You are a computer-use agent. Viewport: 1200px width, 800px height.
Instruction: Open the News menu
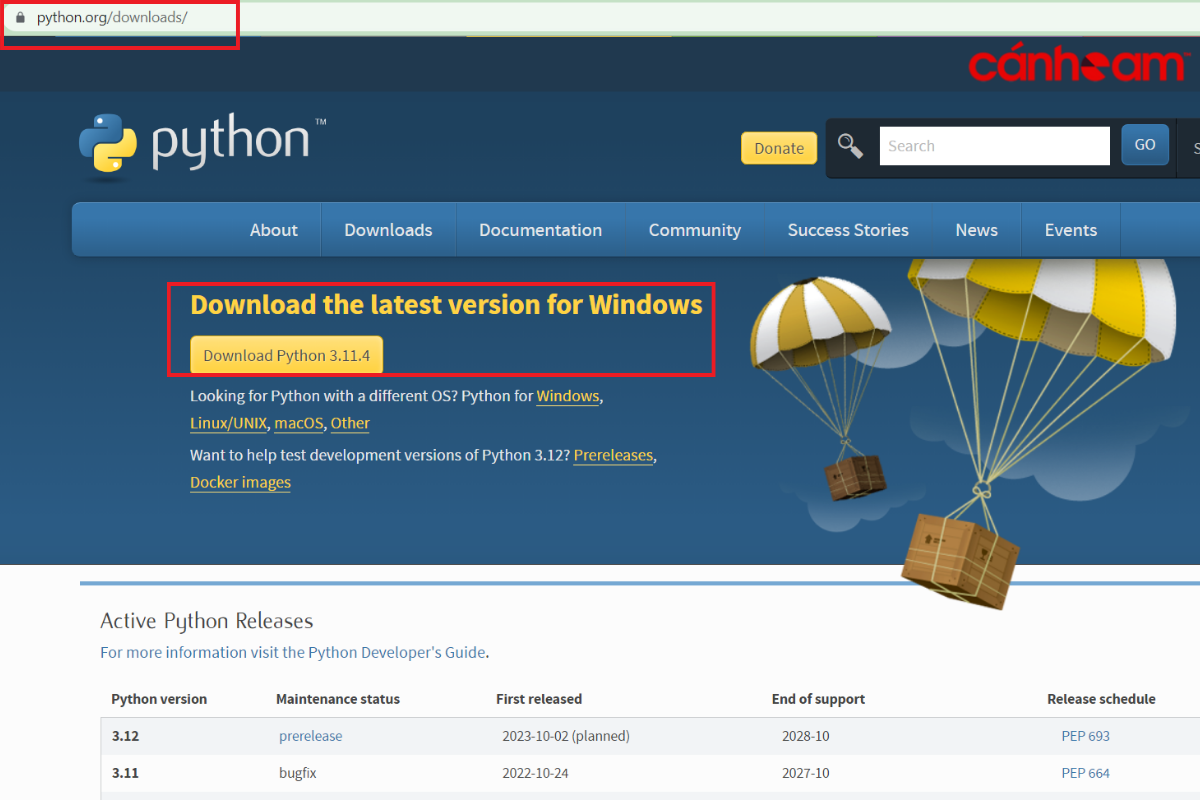coord(976,230)
